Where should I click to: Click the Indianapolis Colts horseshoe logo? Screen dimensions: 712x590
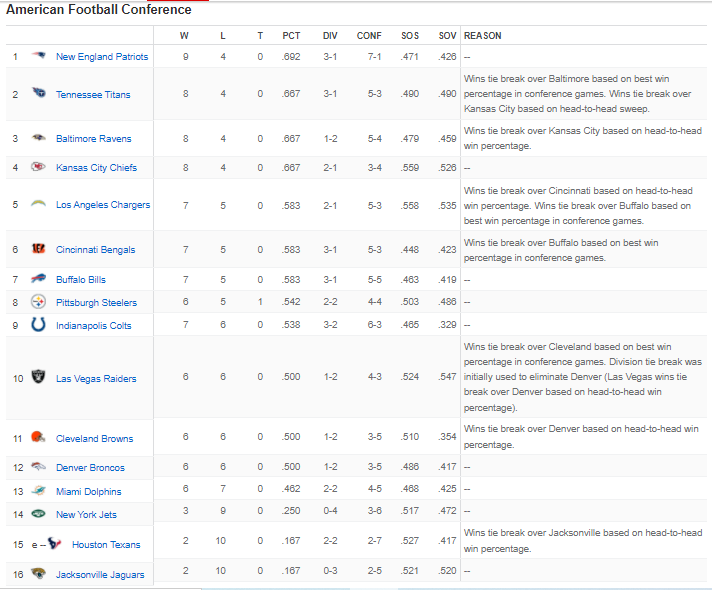coord(39,324)
